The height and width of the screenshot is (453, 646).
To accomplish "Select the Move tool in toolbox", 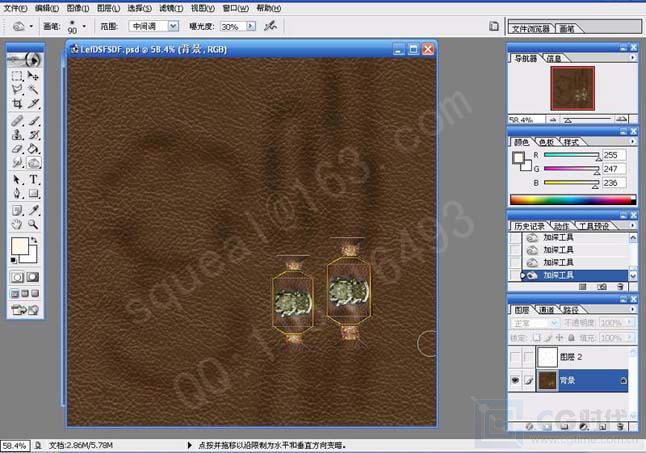I will coord(33,76).
